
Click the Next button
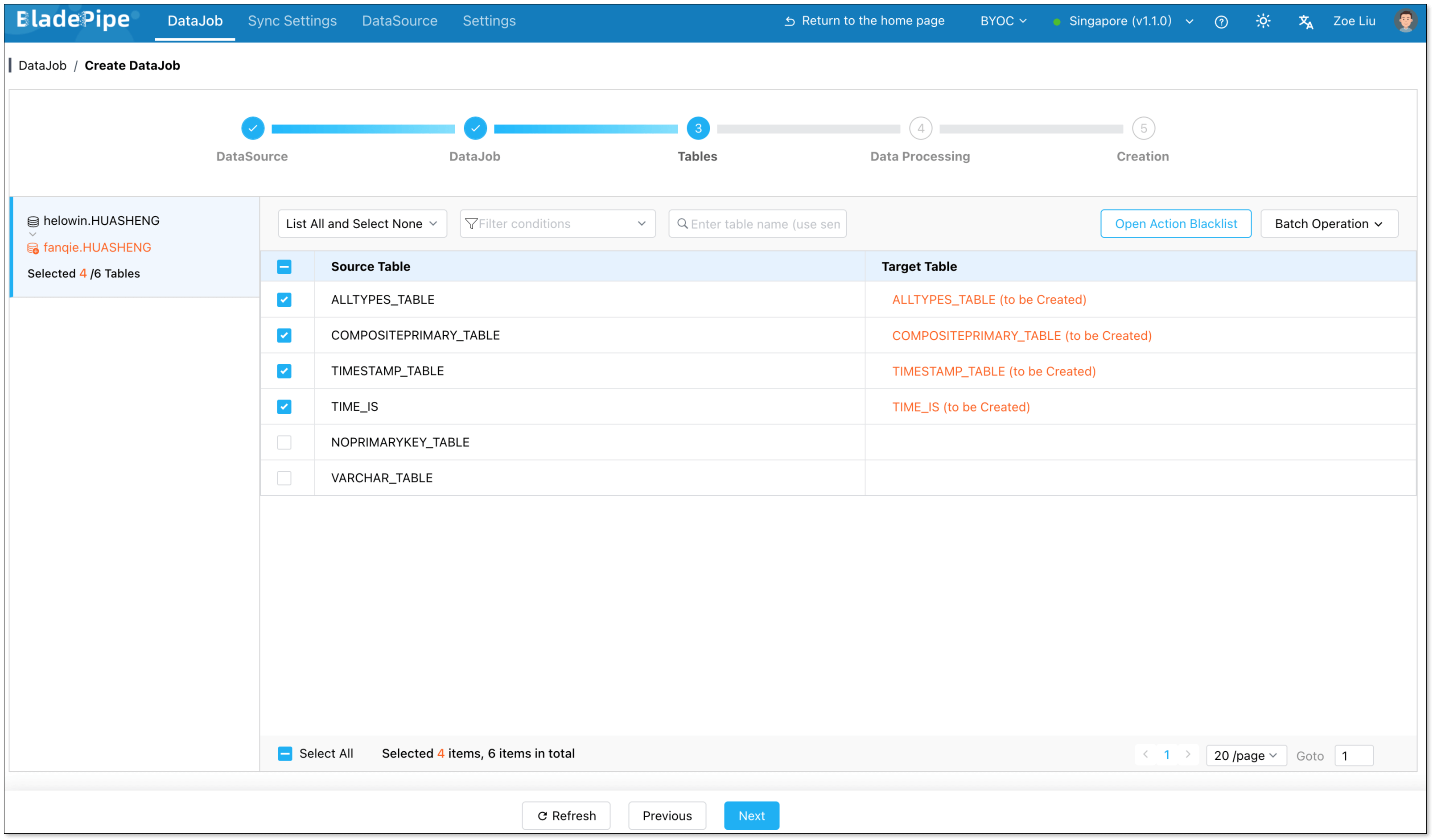[751, 815]
